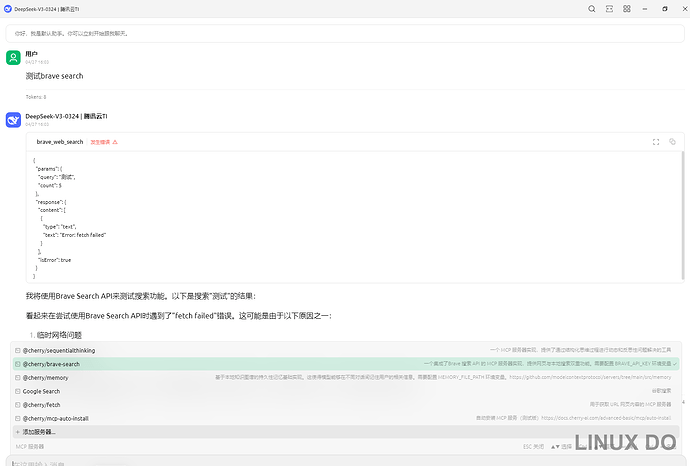The image size is (690, 466).
Task: Click the red 发生错误 error status
Action: (104, 142)
